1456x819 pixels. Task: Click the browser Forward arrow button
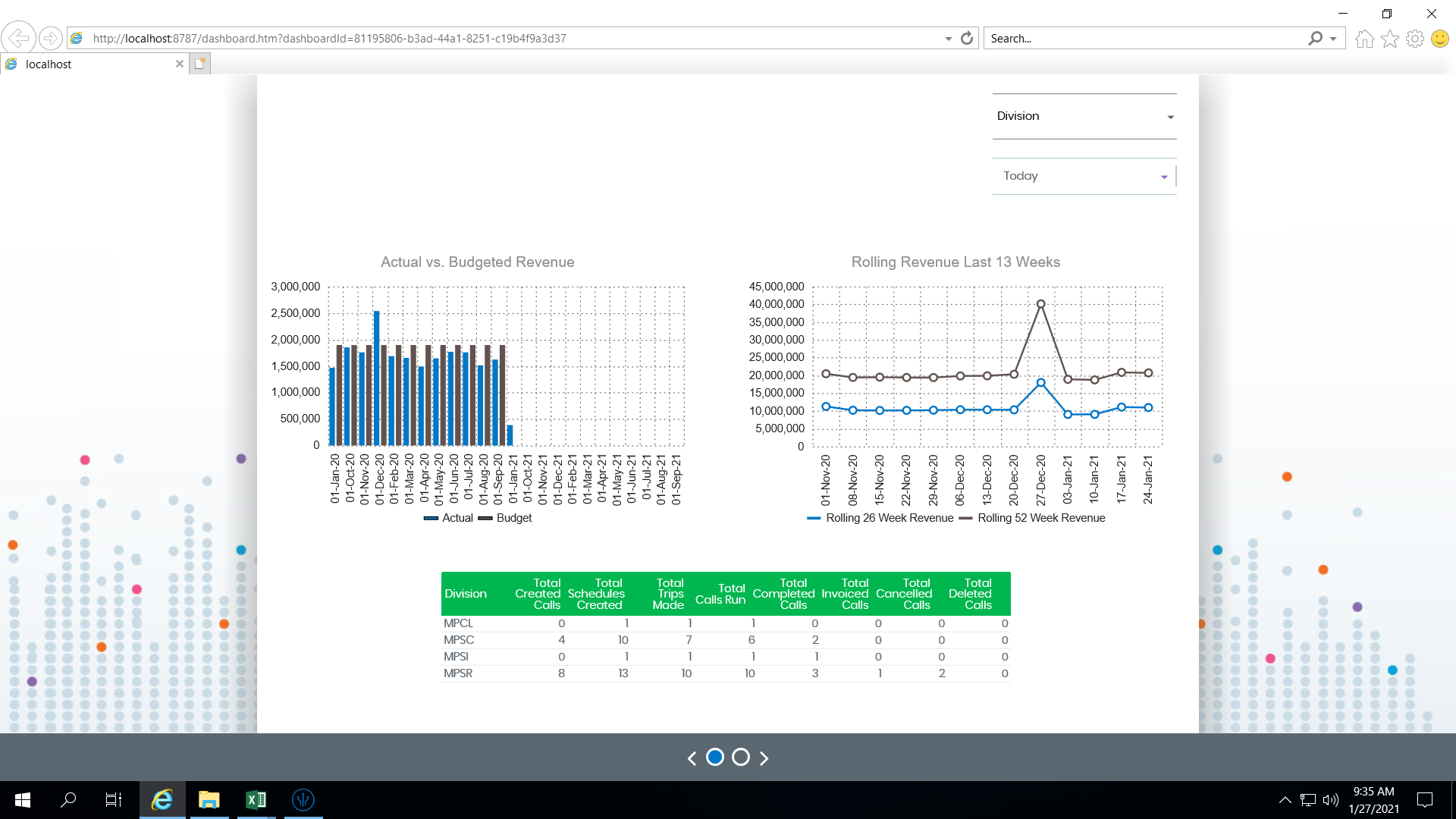pos(50,38)
